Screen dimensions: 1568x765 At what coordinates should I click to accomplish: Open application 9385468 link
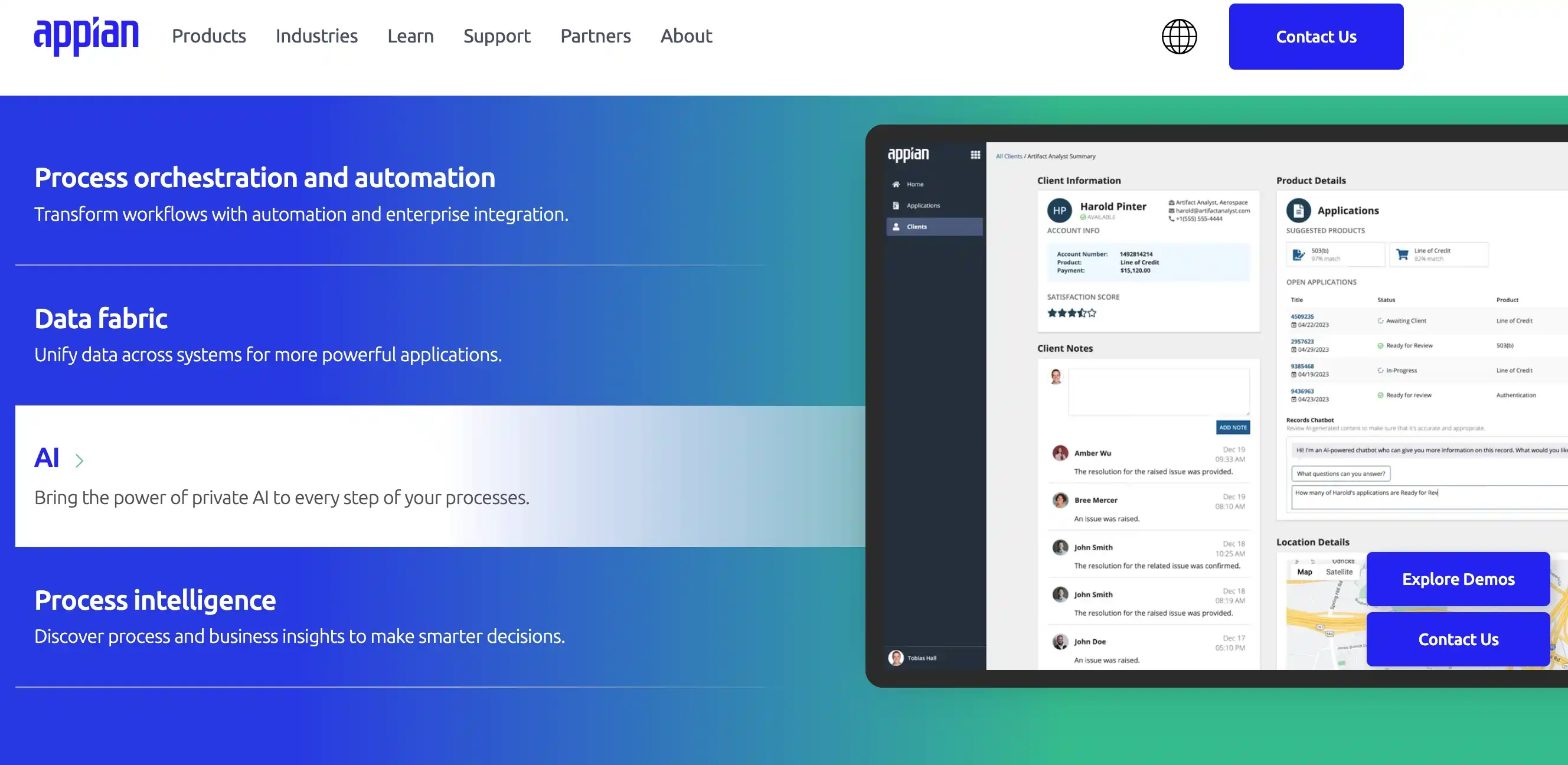click(x=1302, y=367)
